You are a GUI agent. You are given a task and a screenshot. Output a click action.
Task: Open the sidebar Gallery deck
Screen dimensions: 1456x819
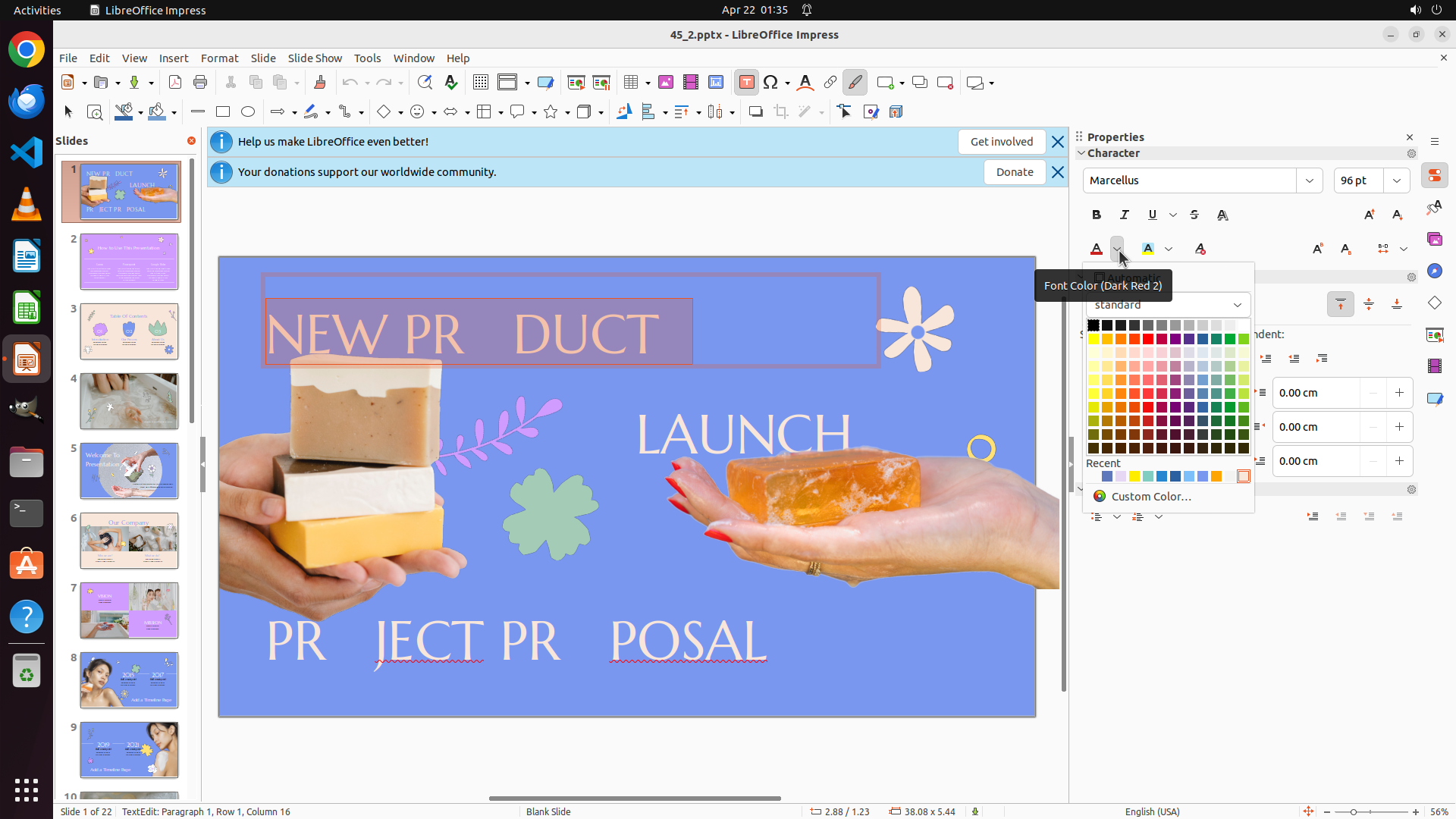(1434, 240)
